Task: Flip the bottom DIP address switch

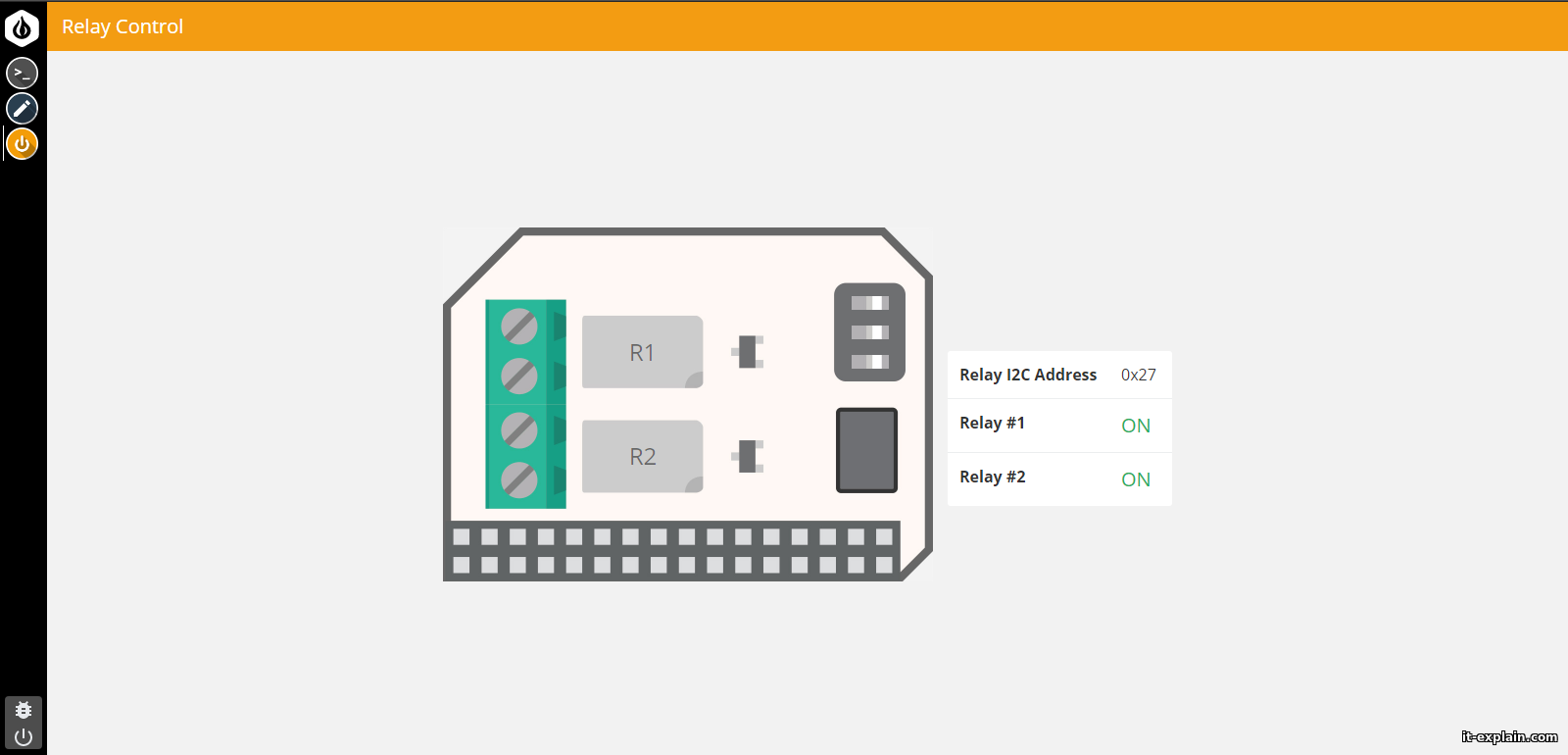Action: pos(869,362)
